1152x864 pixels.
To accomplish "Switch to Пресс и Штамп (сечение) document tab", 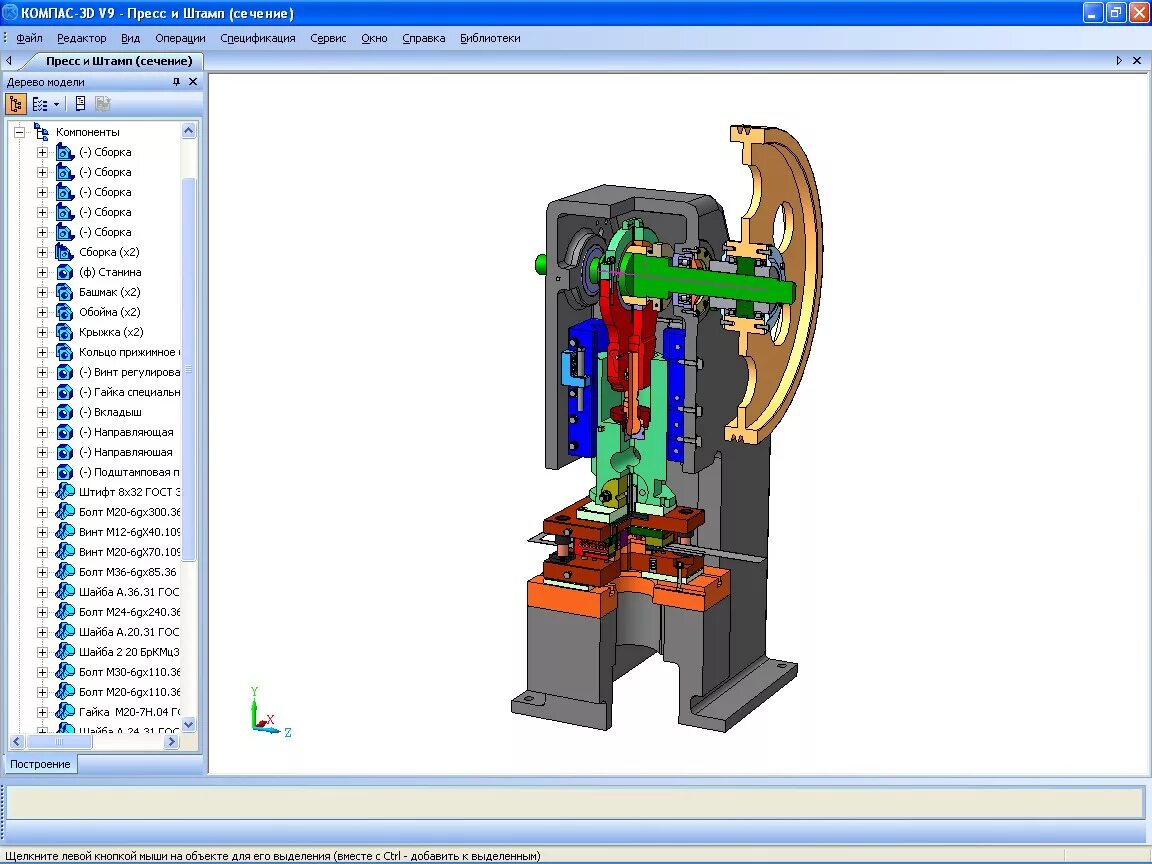I will [119, 61].
